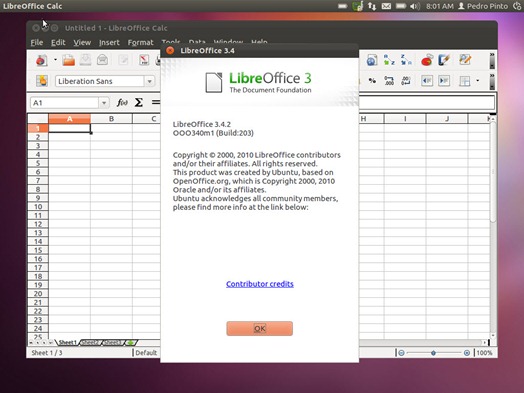
Task: Click the Edit File icon in Calc toolbar
Action: tap(123, 60)
